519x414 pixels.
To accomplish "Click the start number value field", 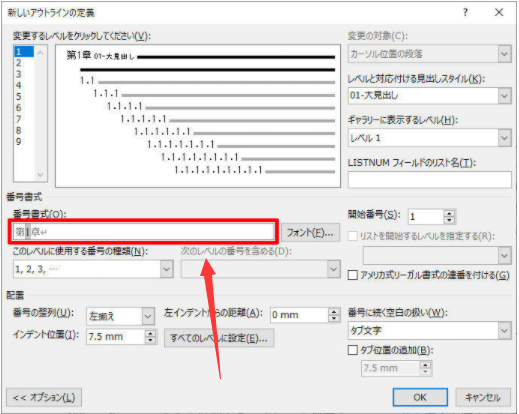I will pos(426,217).
